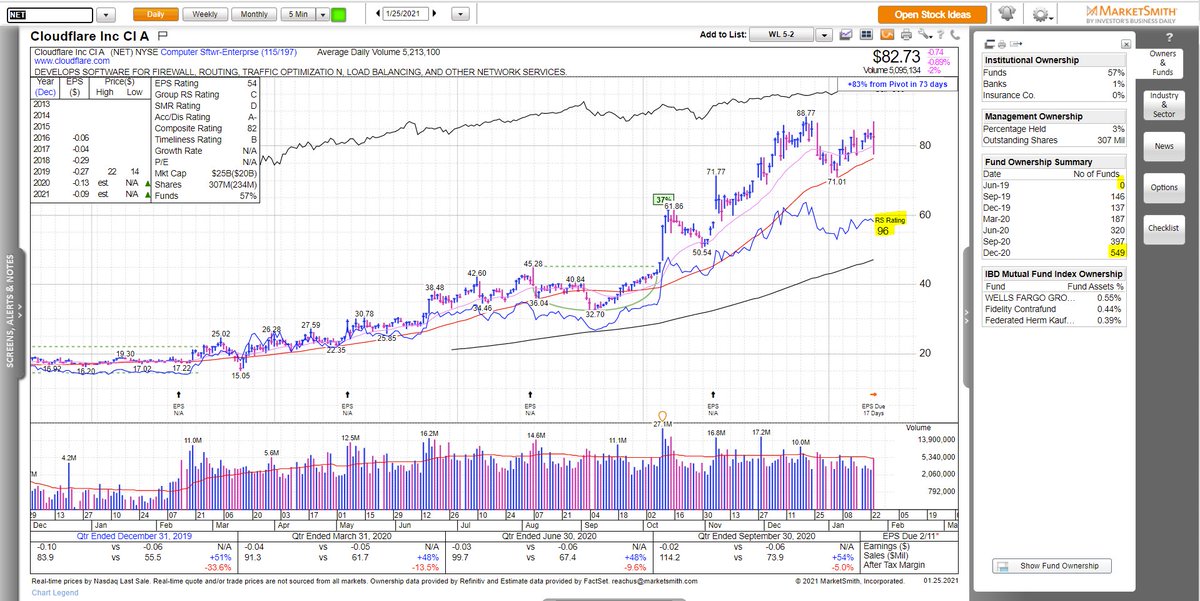Select the Daily chart period

[156, 15]
